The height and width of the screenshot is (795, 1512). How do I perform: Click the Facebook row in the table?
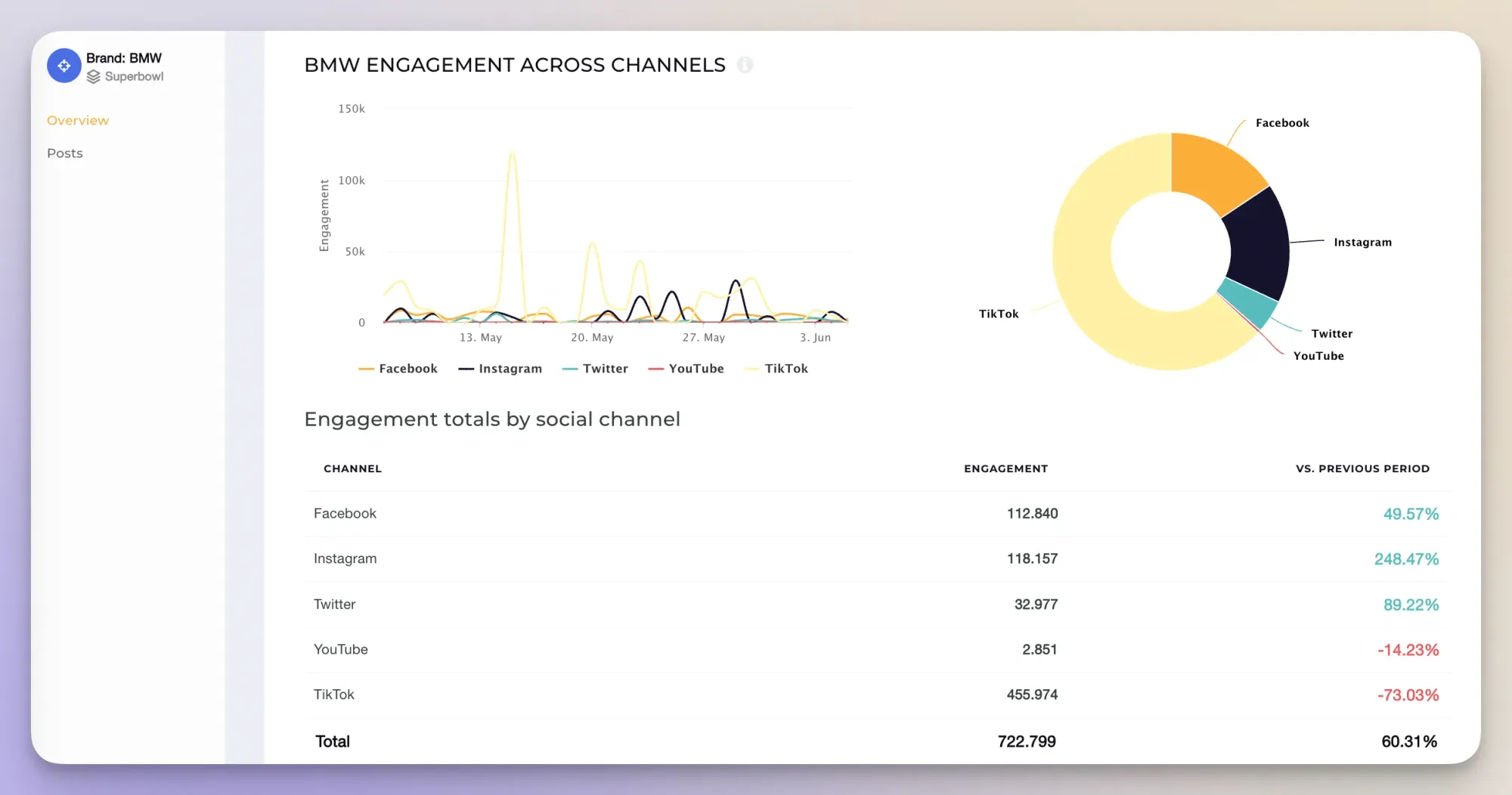coord(877,514)
